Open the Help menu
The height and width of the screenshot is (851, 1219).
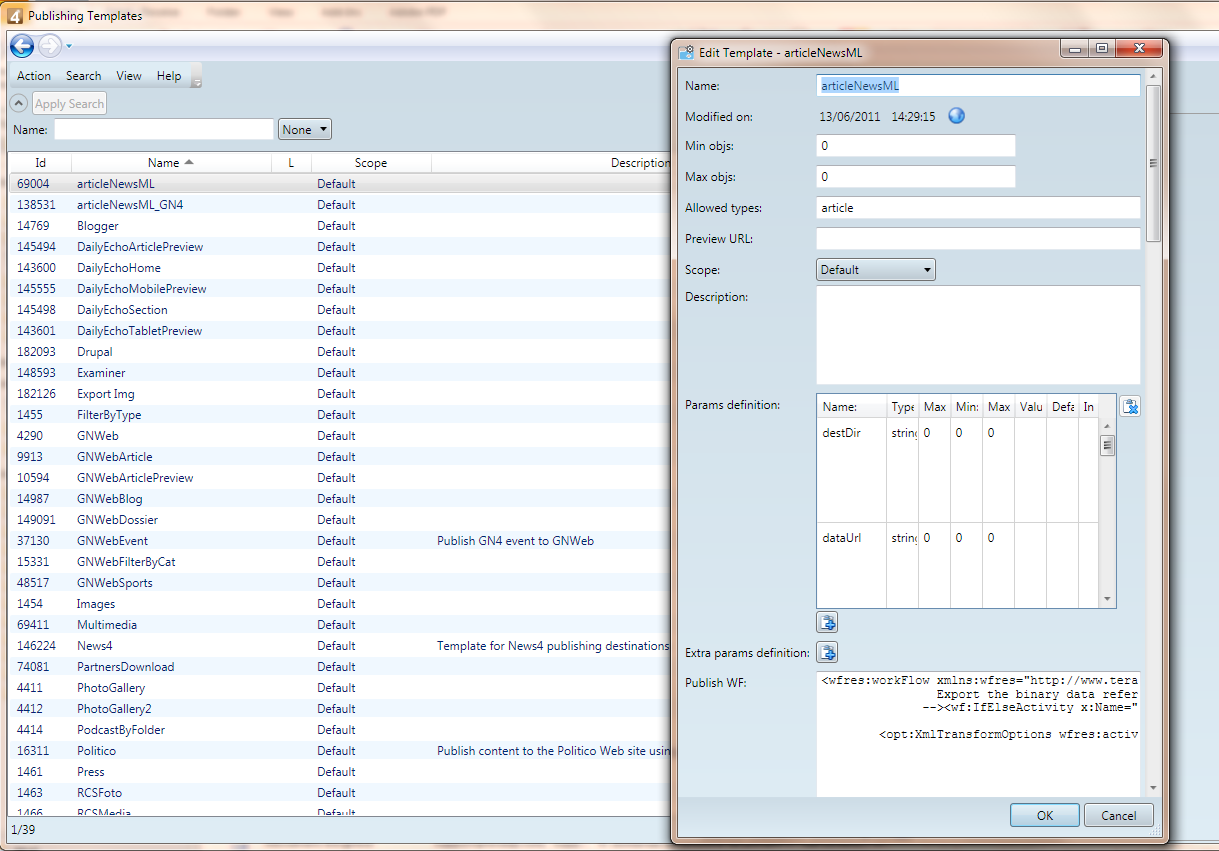point(169,76)
